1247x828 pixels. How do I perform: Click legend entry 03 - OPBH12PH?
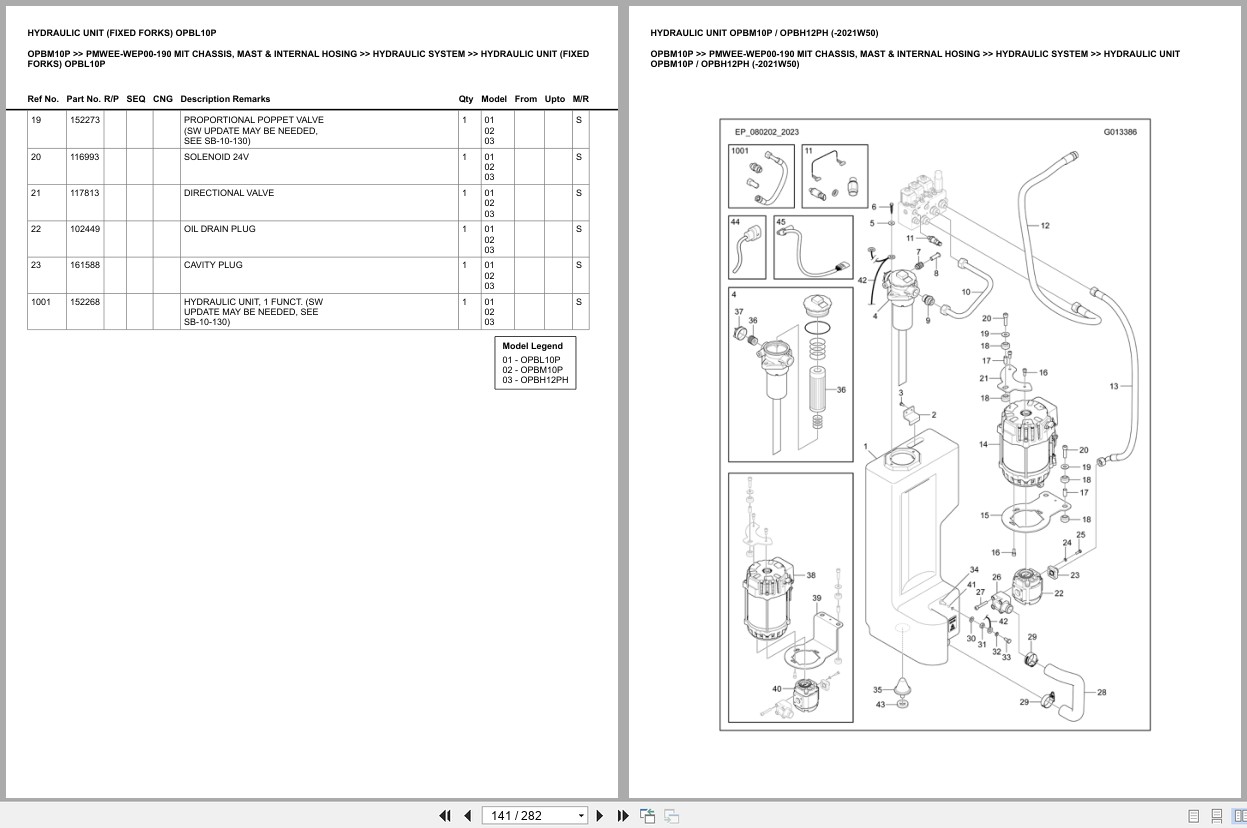535,380
